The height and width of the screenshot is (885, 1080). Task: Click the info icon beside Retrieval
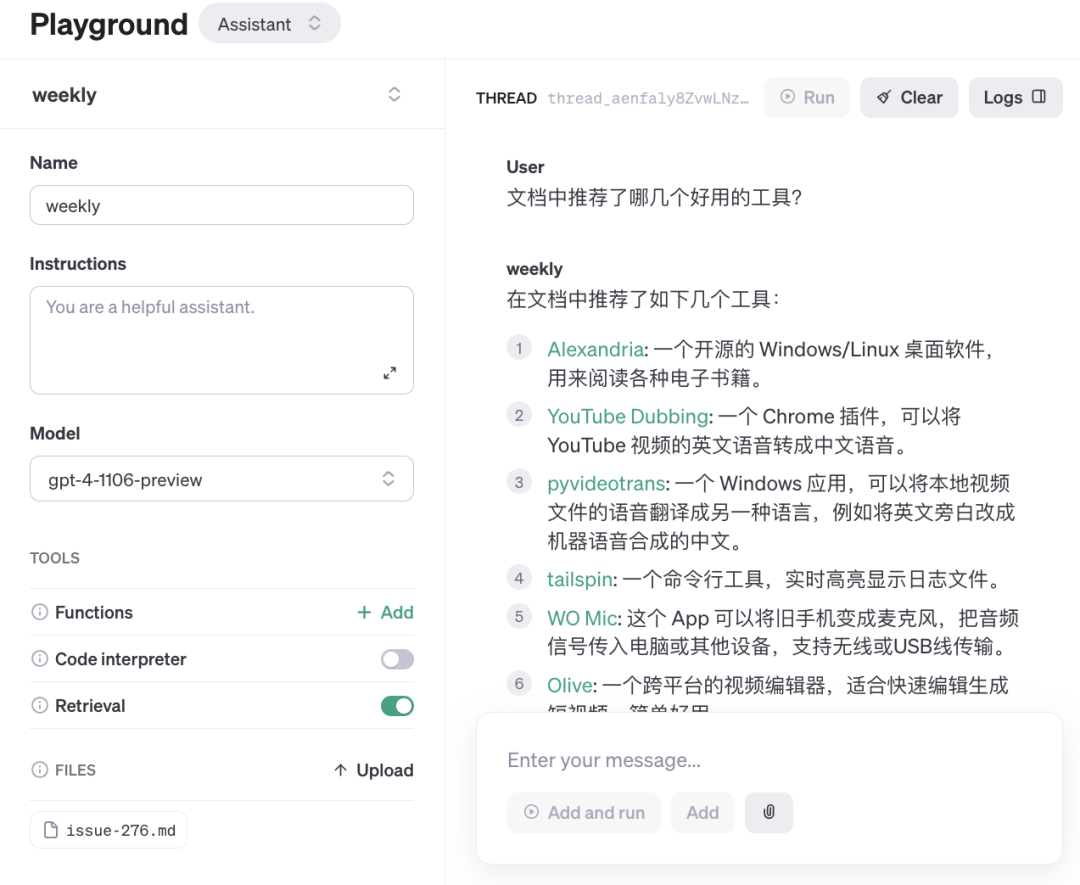40,705
